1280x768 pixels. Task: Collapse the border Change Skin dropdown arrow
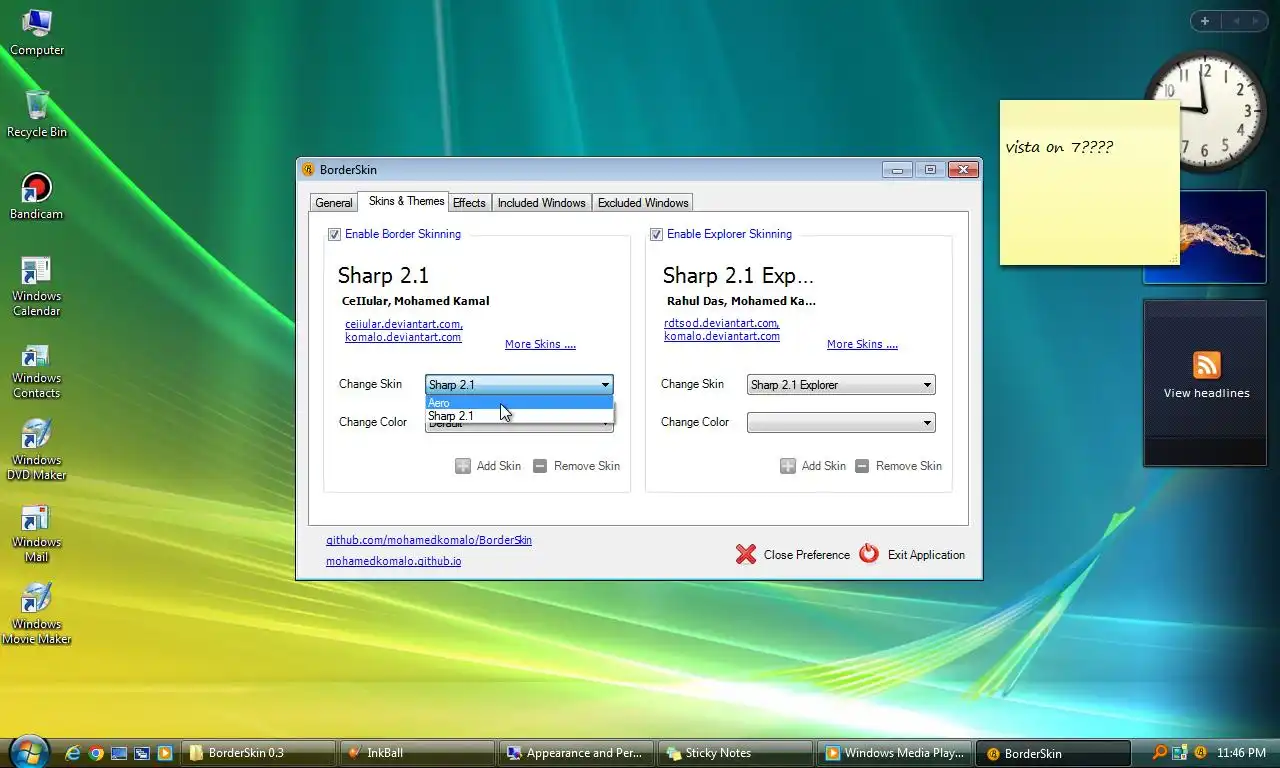coord(605,385)
